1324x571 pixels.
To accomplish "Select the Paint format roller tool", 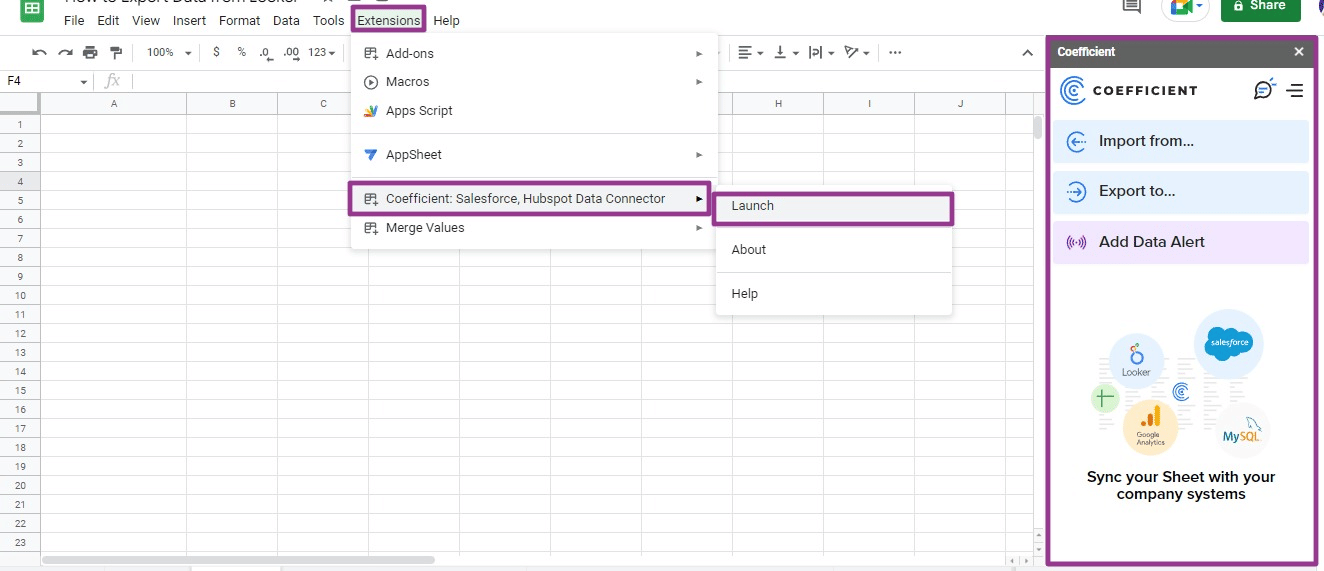I will pyautogui.click(x=116, y=52).
